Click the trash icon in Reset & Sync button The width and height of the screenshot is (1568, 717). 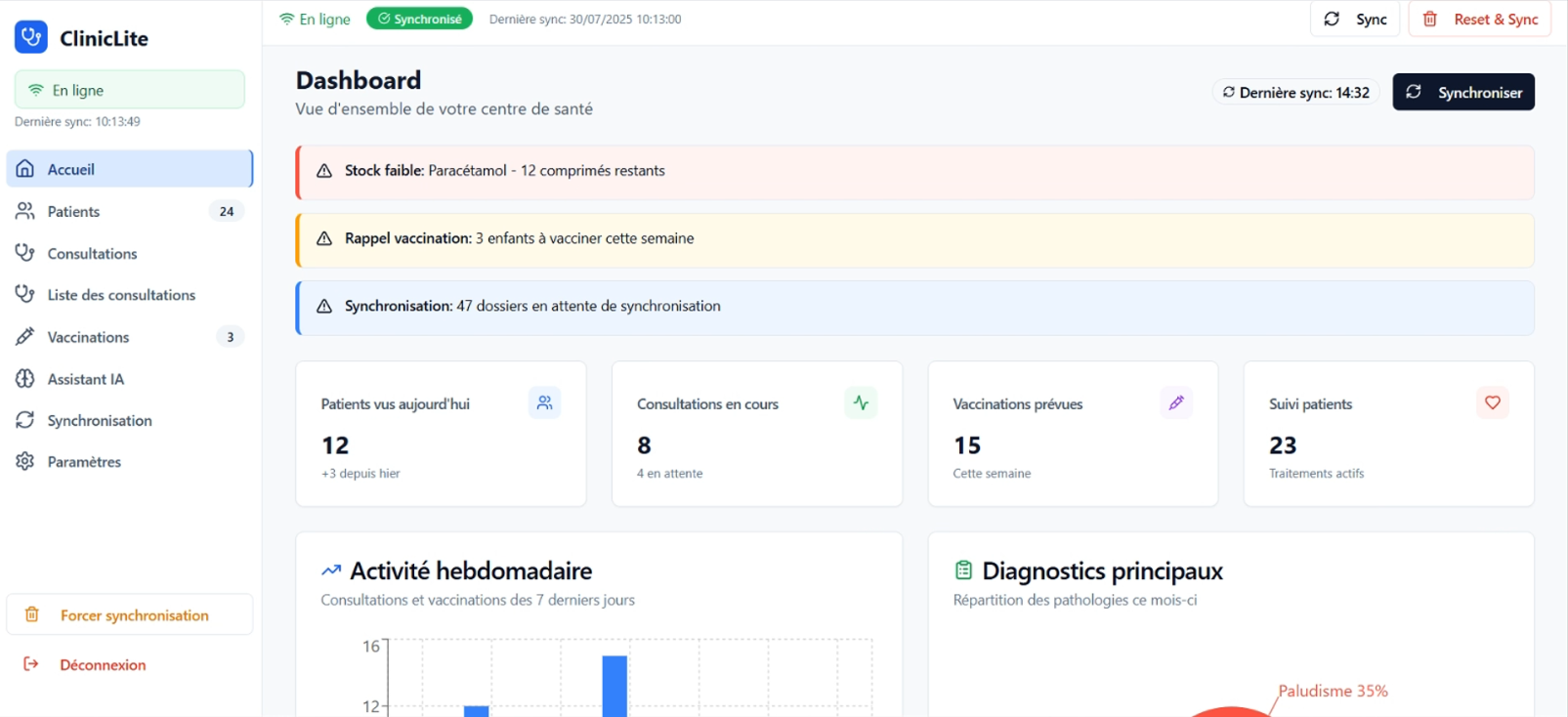click(1430, 19)
